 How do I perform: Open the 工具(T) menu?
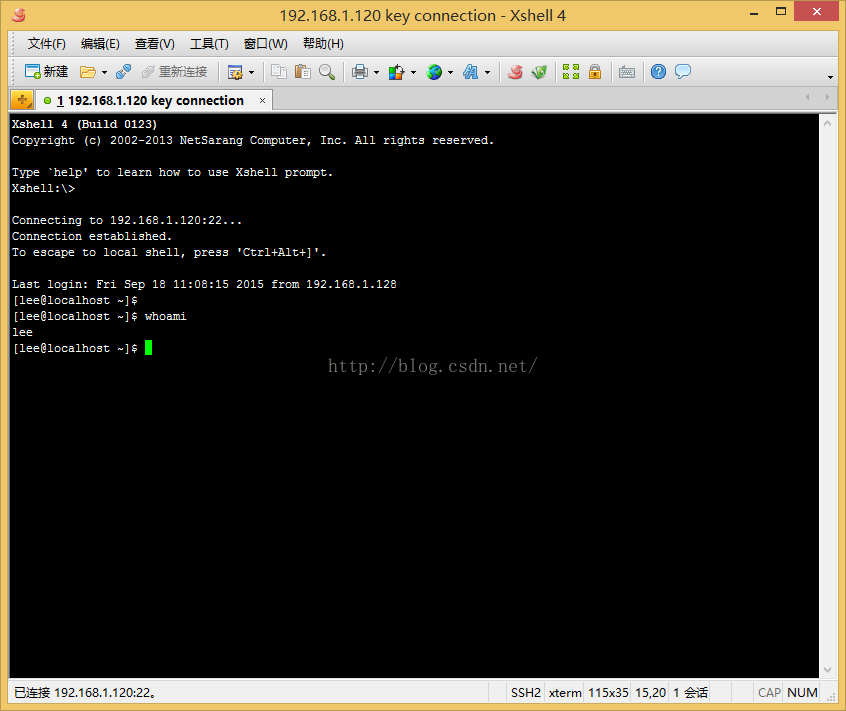coord(209,44)
